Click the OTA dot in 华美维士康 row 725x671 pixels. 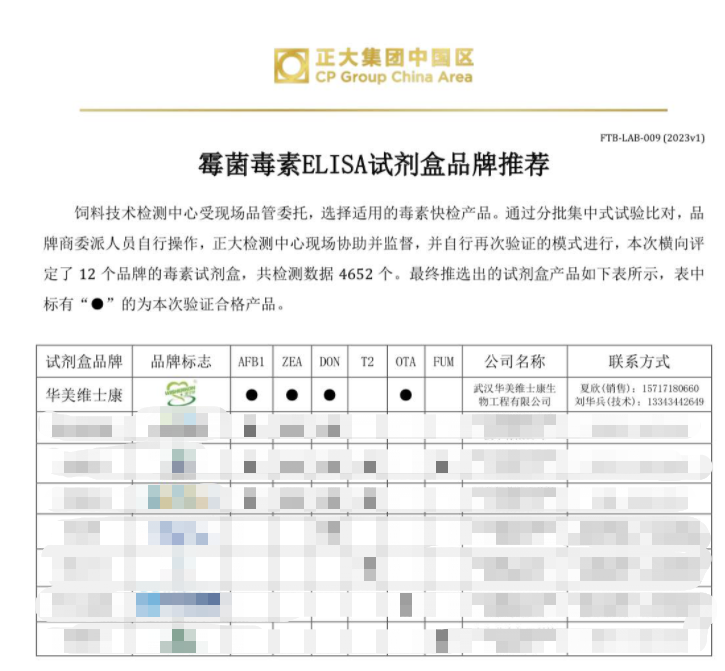pyautogui.click(x=406, y=395)
